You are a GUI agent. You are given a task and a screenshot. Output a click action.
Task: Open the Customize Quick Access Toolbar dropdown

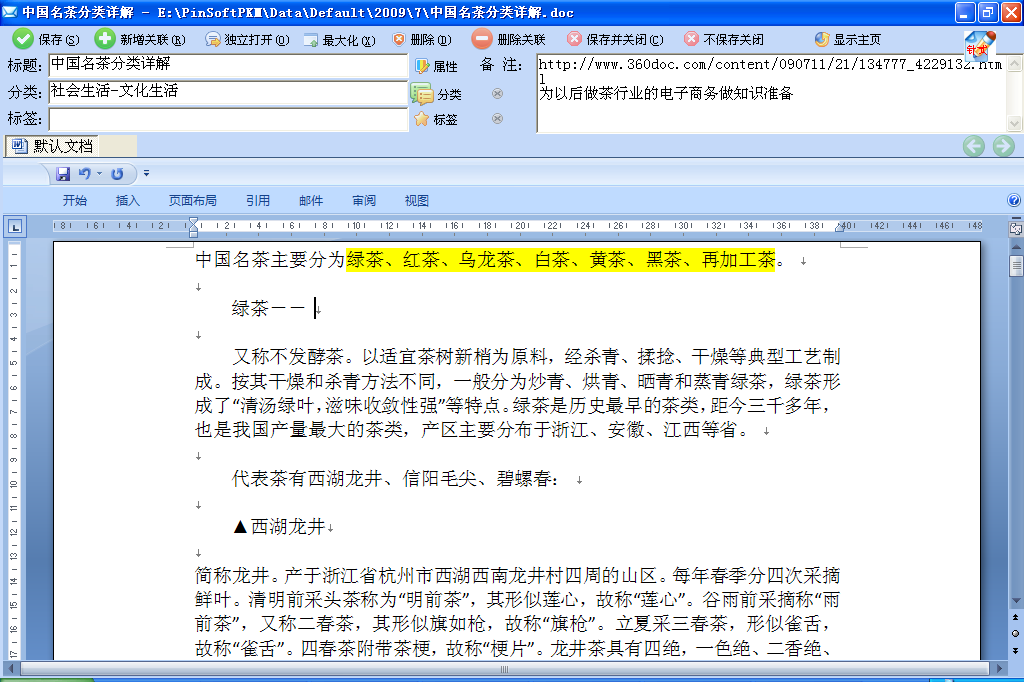146,174
